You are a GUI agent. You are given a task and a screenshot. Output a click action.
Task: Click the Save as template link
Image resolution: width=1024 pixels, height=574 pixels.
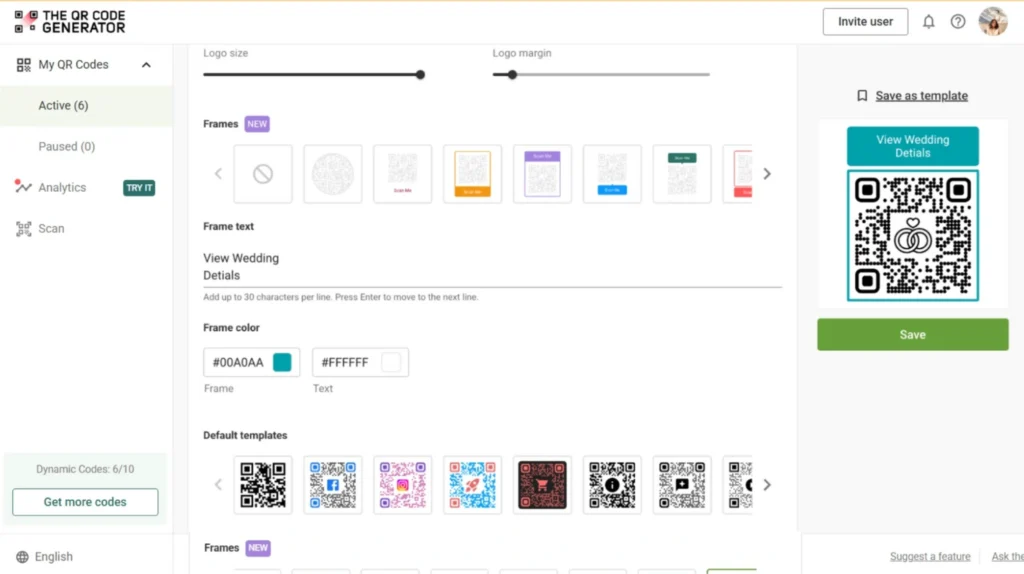click(x=921, y=96)
